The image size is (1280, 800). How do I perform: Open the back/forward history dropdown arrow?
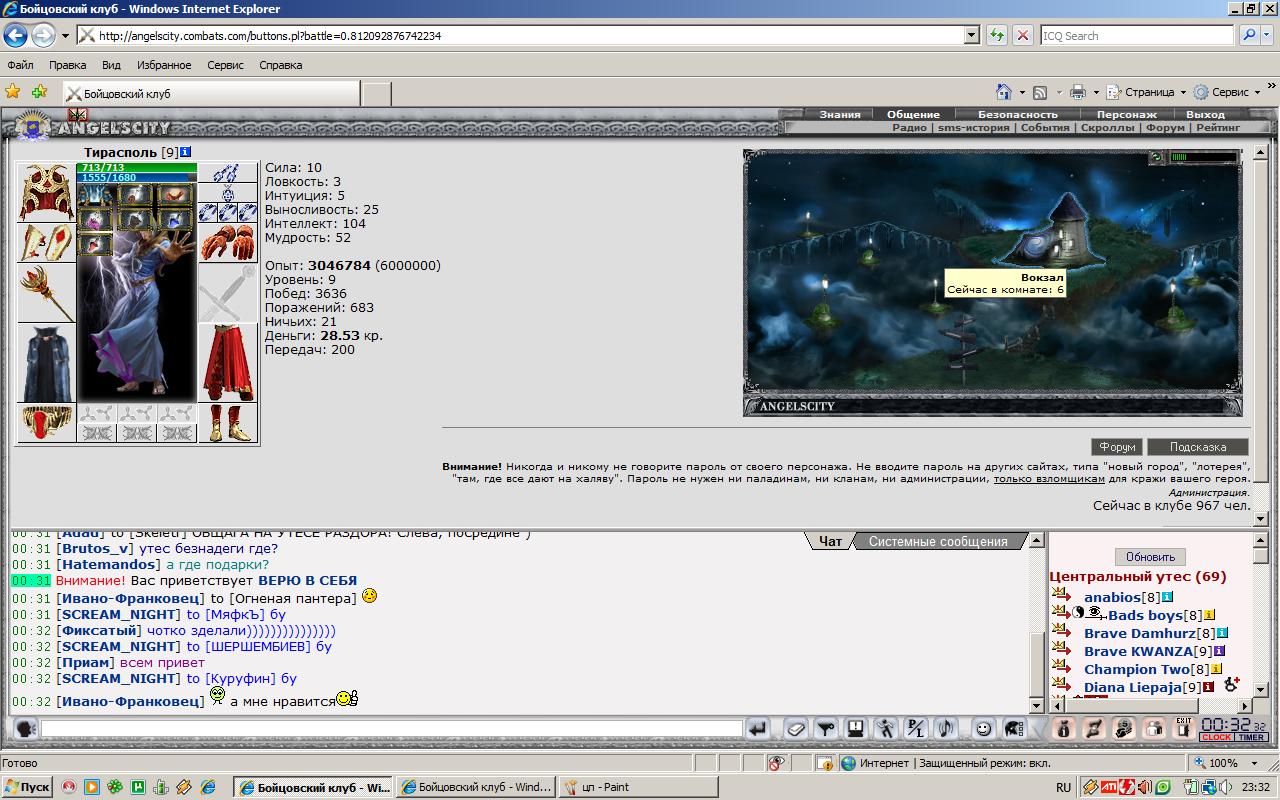65,36
